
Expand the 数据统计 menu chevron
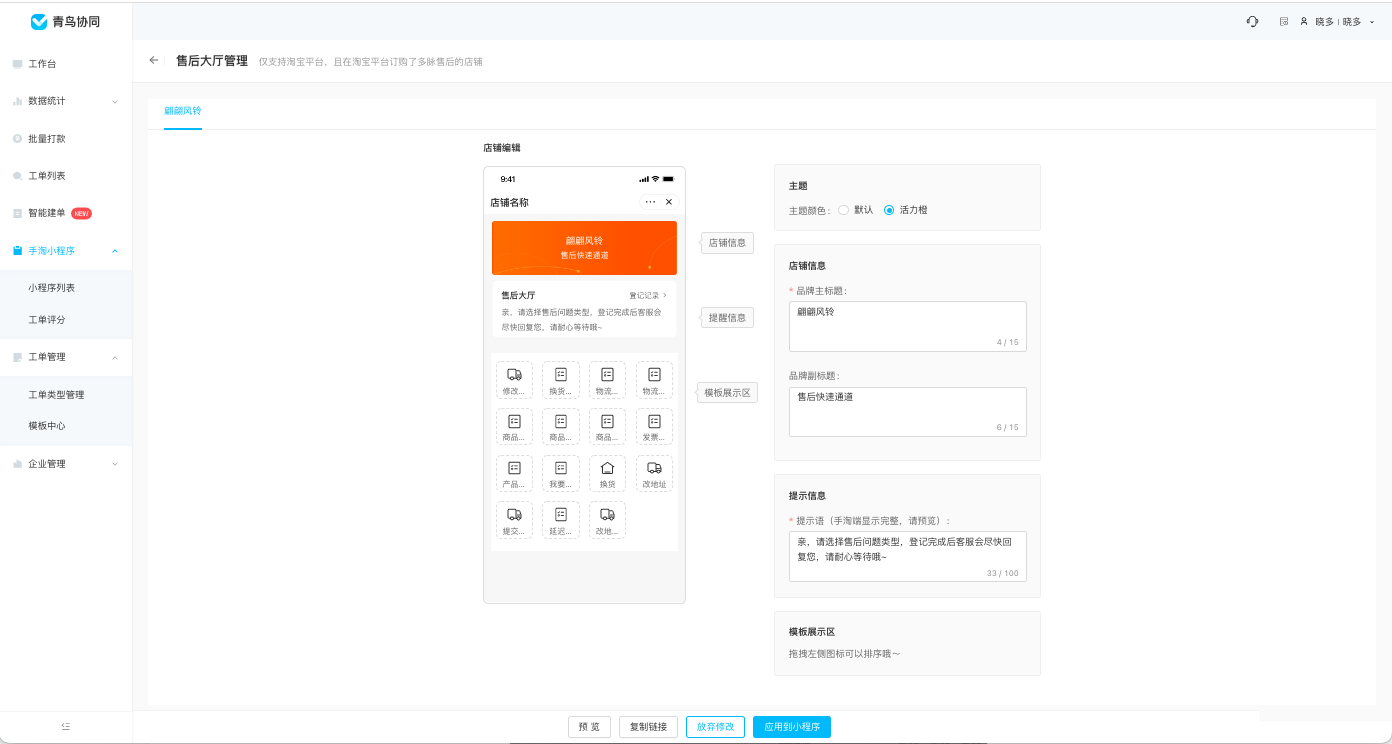(115, 101)
